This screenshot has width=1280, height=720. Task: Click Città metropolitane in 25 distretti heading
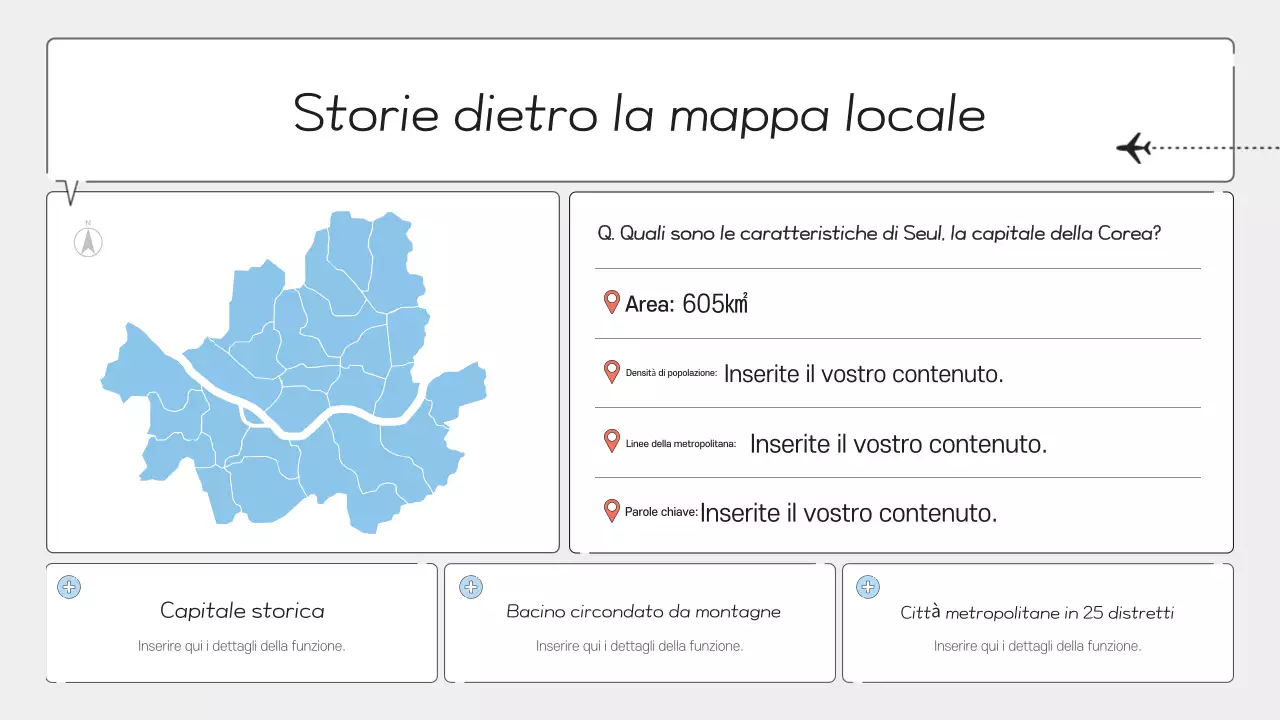pyautogui.click(x=1037, y=612)
